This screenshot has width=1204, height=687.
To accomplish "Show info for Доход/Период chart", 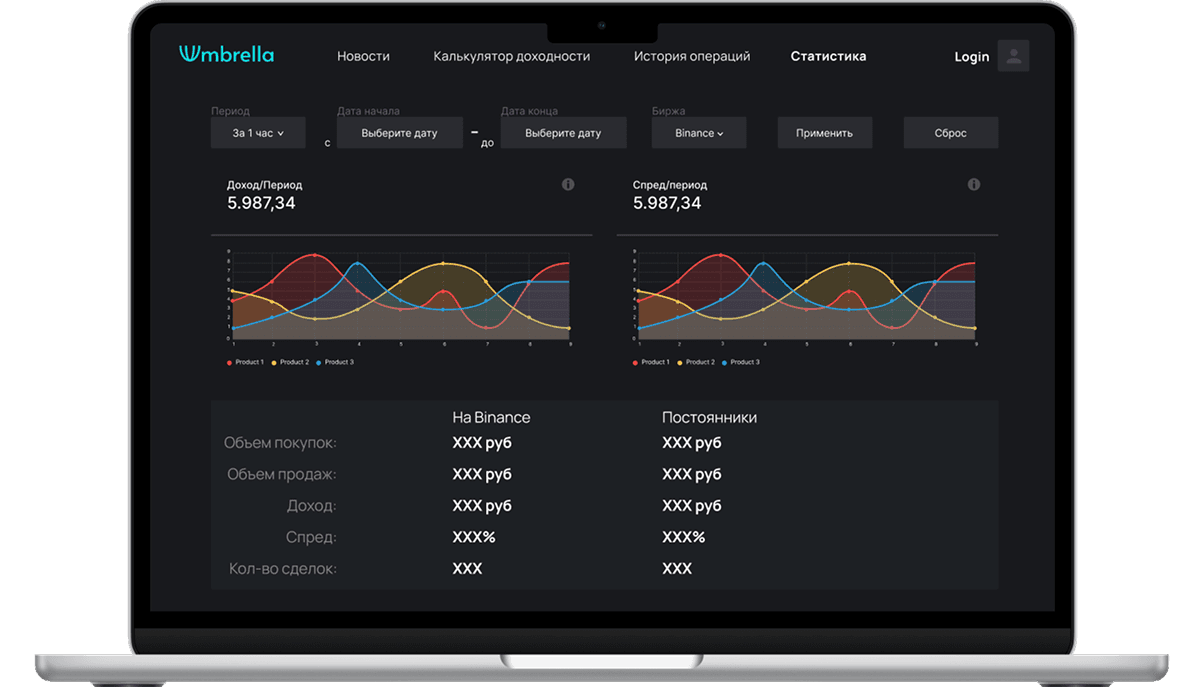I will coord(568,185).
